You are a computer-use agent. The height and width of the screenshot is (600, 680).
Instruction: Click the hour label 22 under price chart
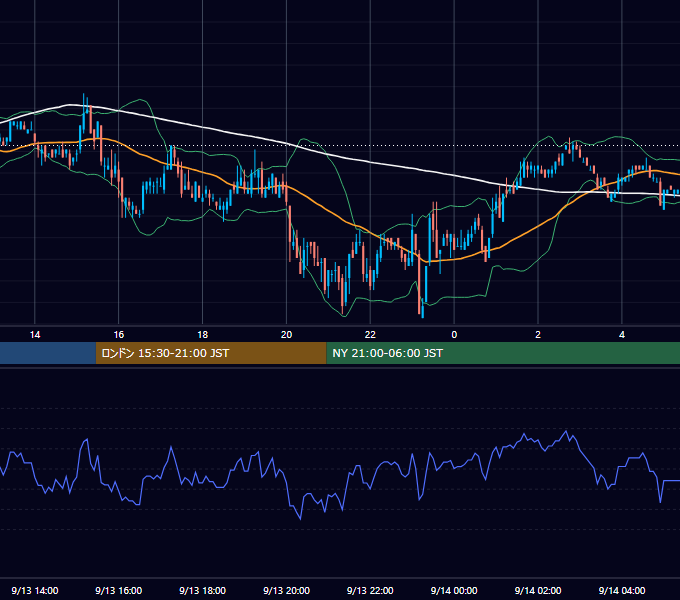point(370,335)
